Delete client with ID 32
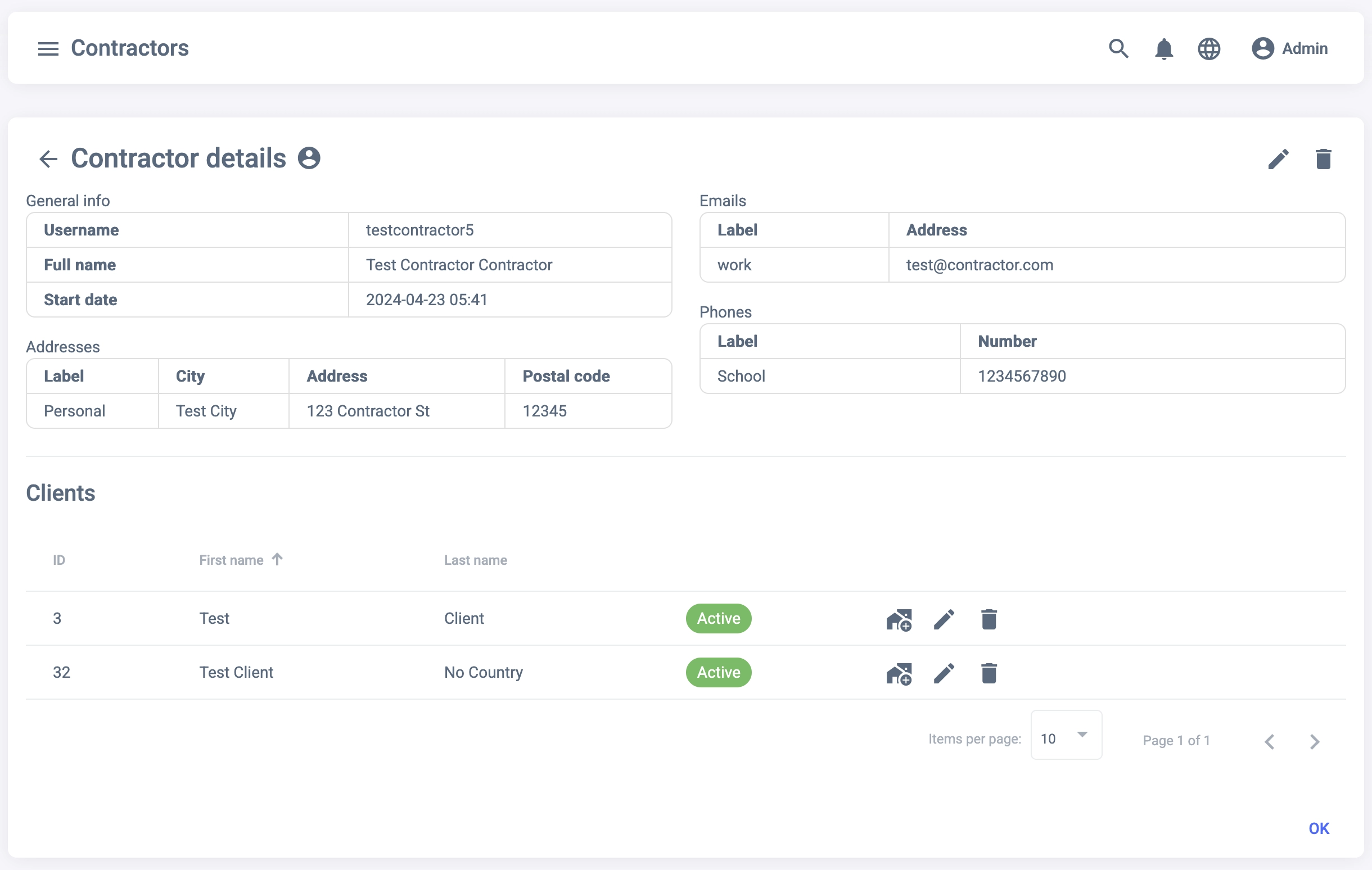This screenshot has width=1372, height=870. [x=989, y=673]
